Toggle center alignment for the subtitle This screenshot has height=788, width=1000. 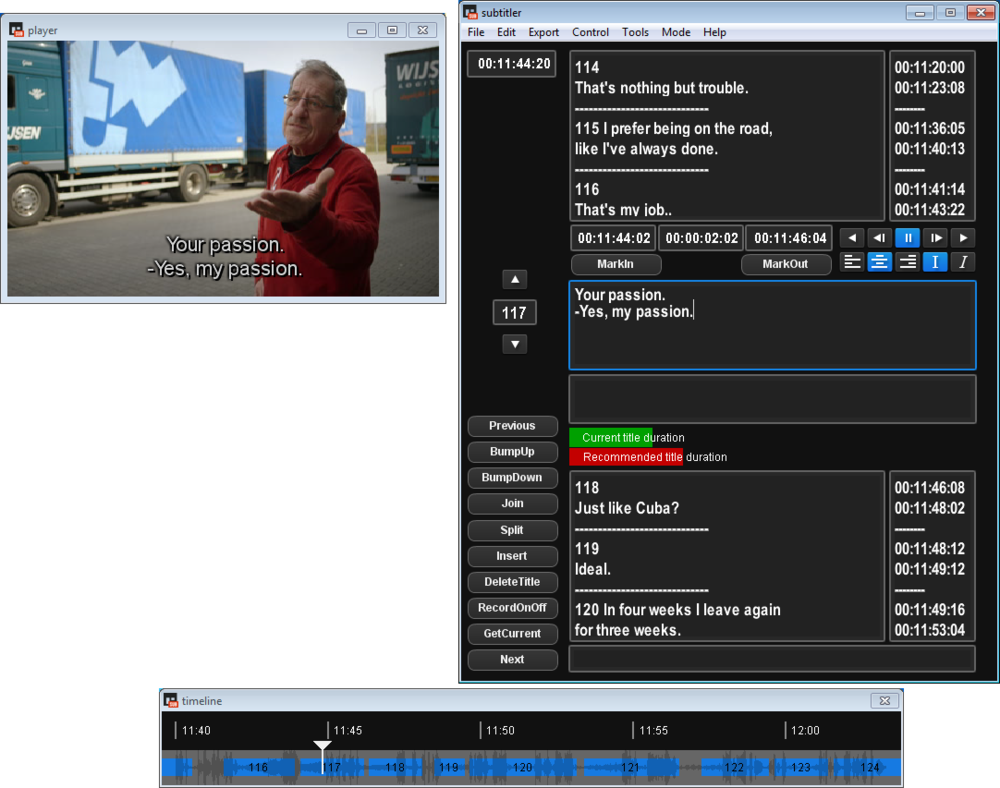[880, 262]
